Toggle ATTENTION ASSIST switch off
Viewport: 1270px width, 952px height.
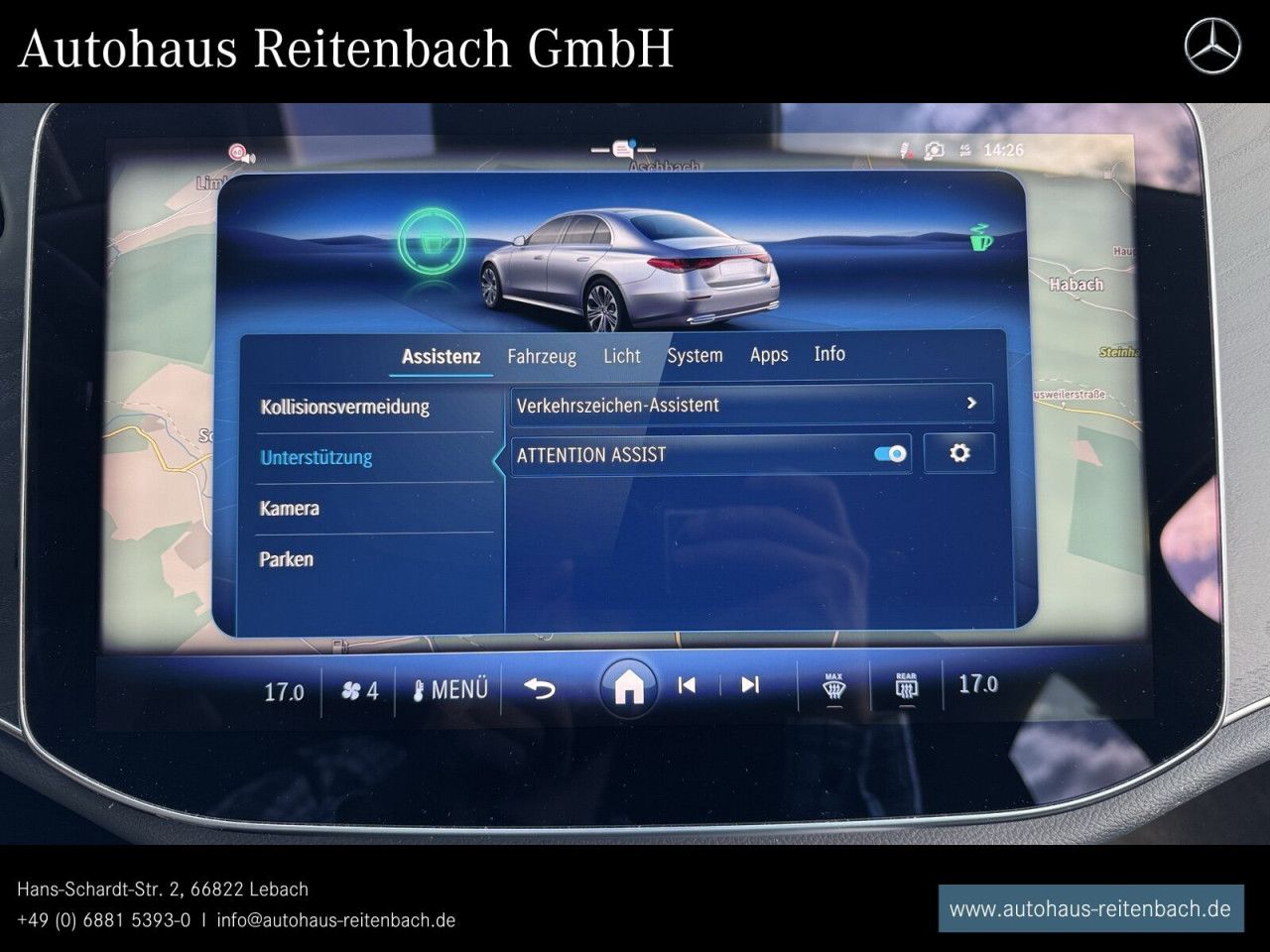point(890,454)
